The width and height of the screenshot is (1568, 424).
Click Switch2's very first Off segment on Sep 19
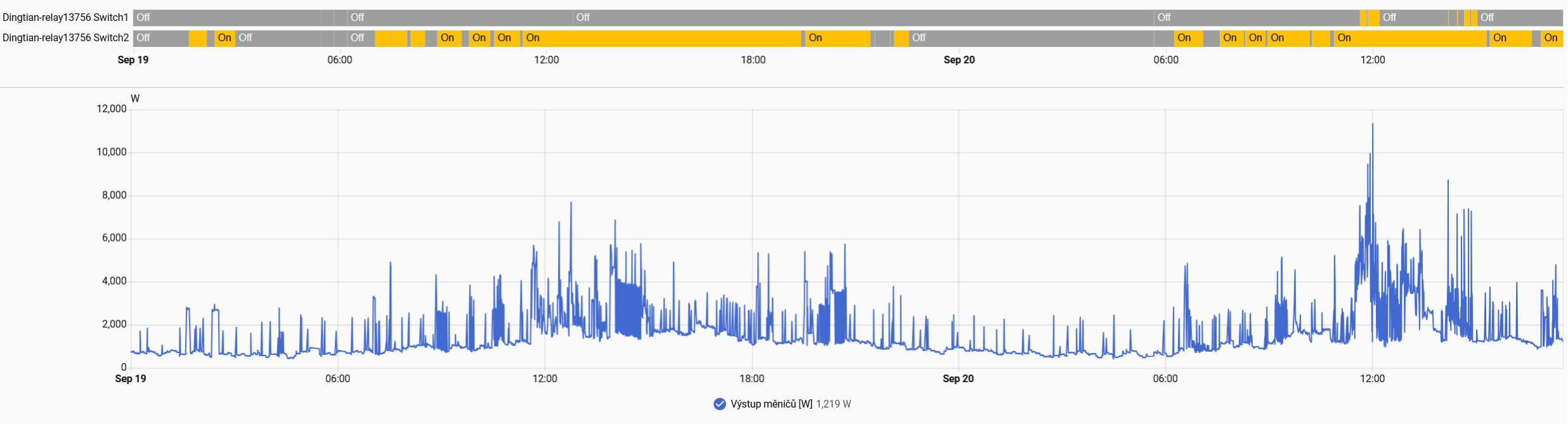point(161,38)
